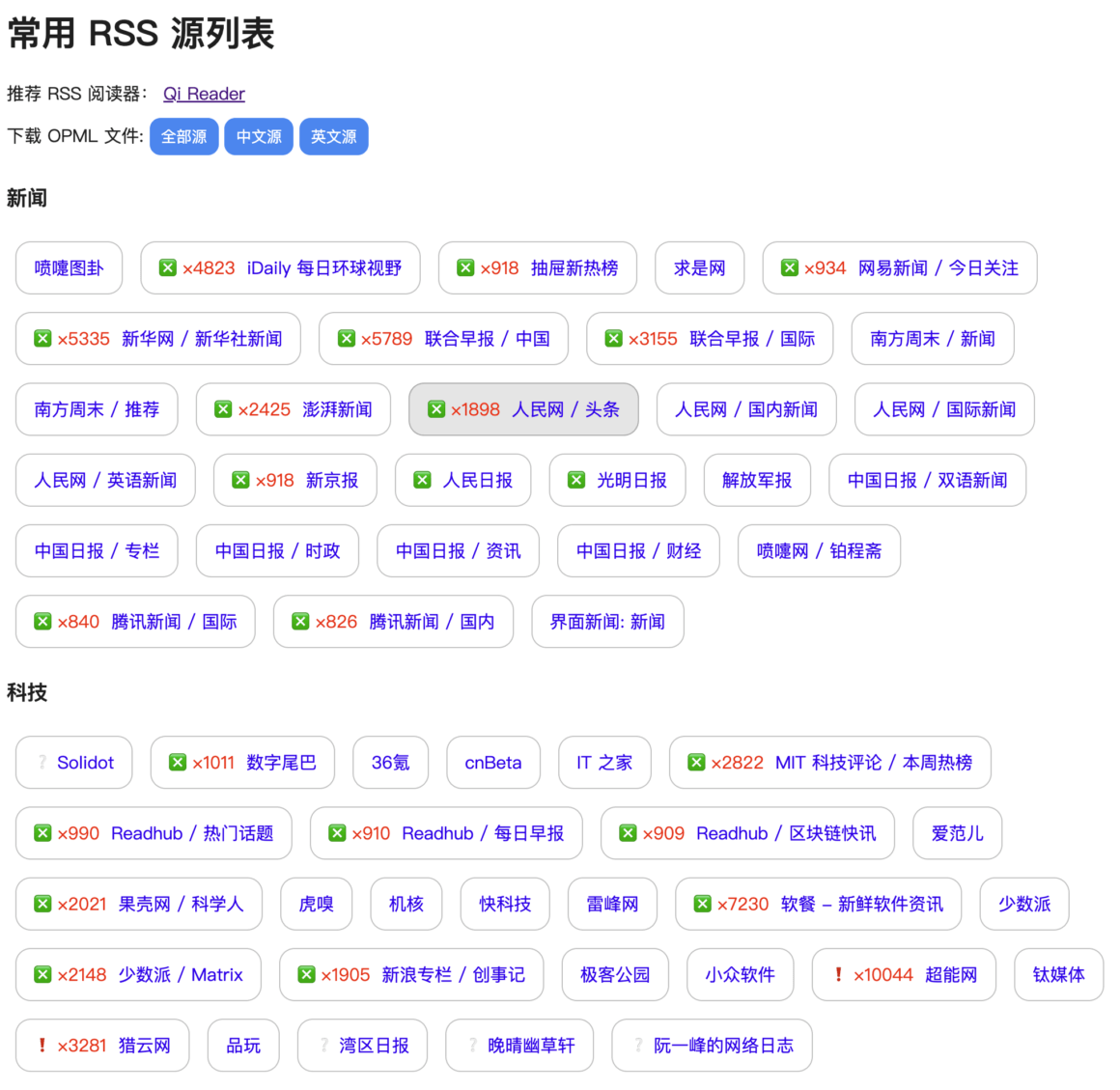Select the 噴嚏图卦 feed tag
Image resolution: width=1120 pixels, height=1090 pixels.
coord(69,268)
